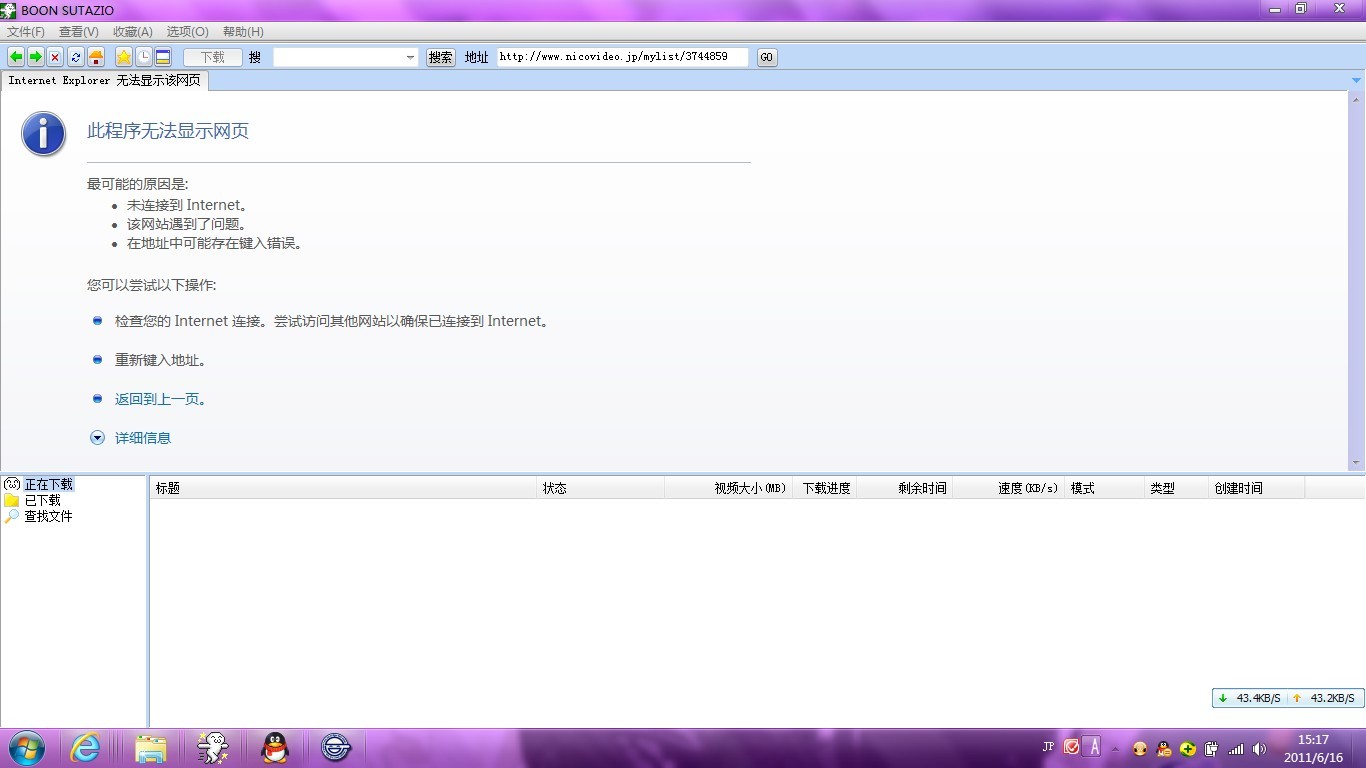1366x768 pixels.
Task: Refresh the page using the blue arrows icon
Action: pos(76,57)
